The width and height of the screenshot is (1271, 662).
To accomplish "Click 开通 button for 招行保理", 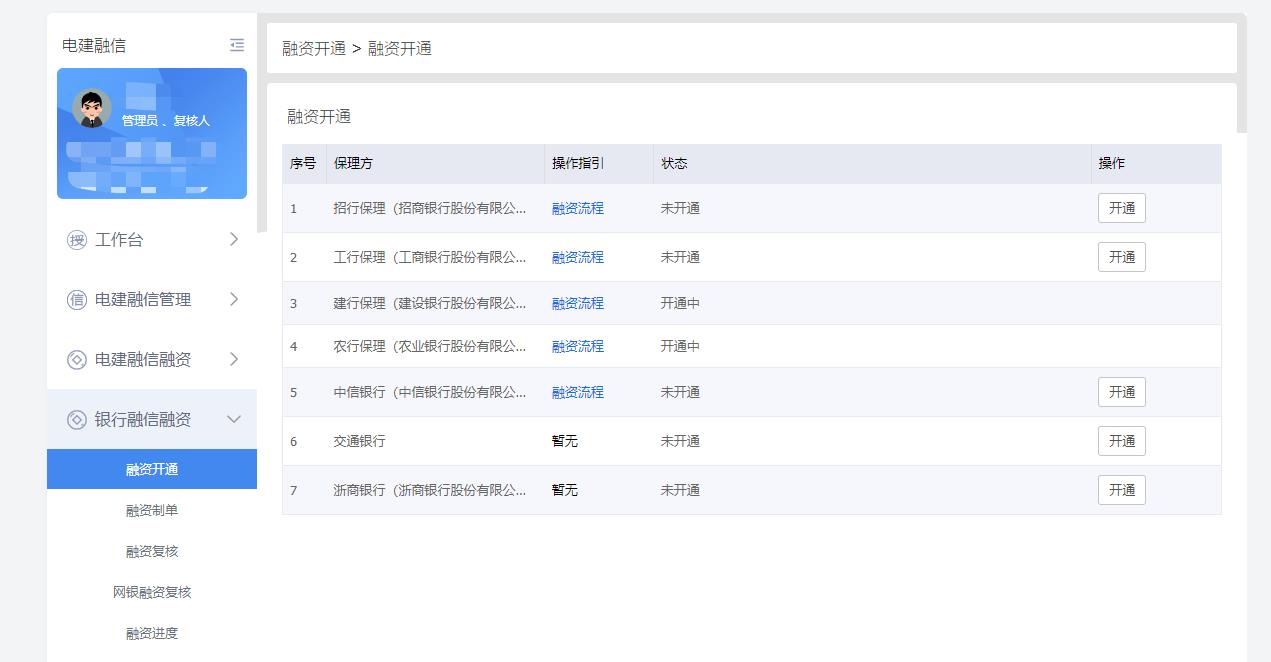I will pos(1121,208).
